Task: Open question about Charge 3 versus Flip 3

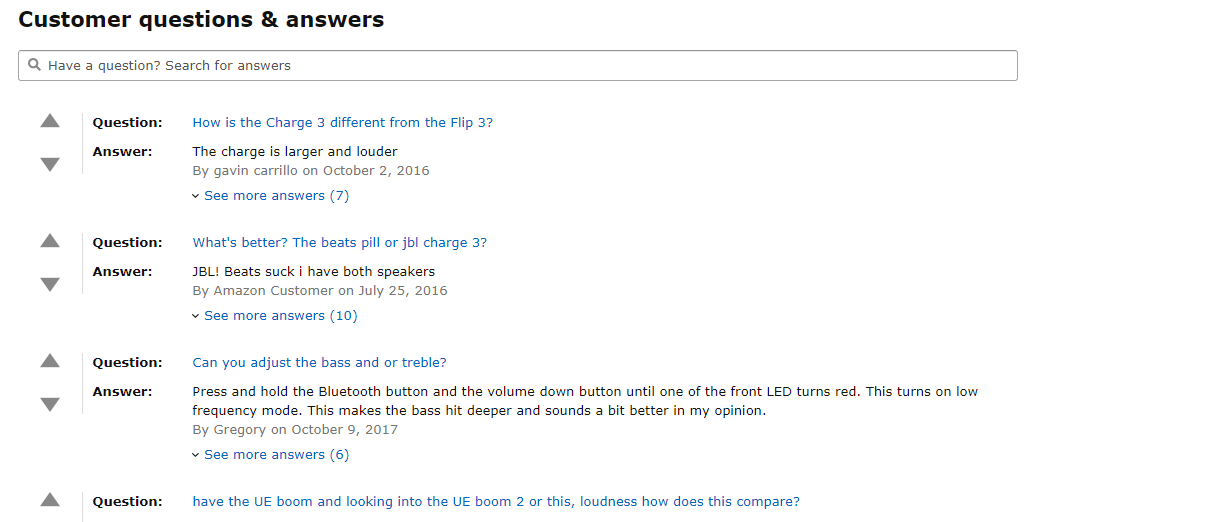Action: point(343,123)
